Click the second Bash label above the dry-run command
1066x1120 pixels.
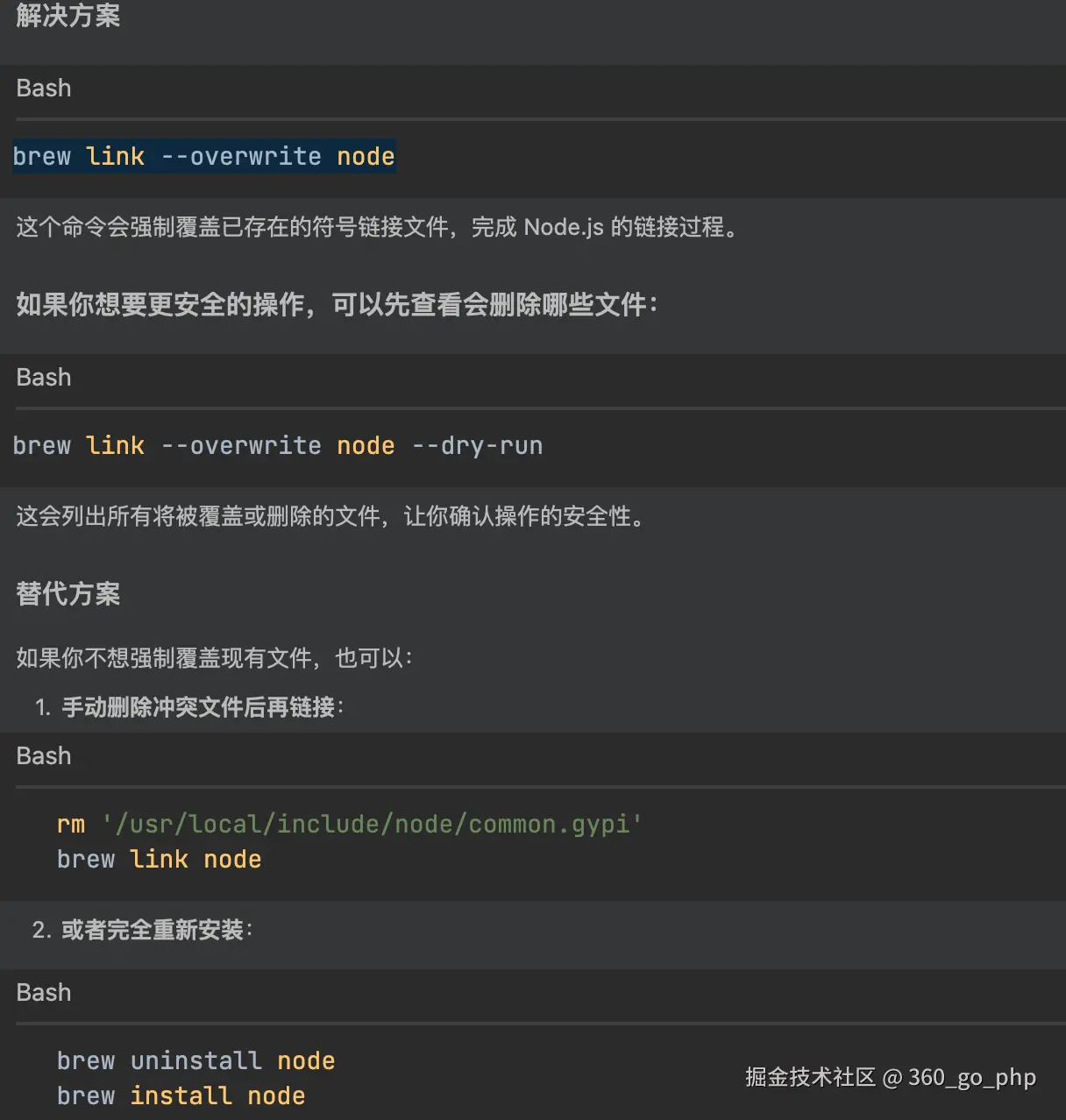click(44, 378)
